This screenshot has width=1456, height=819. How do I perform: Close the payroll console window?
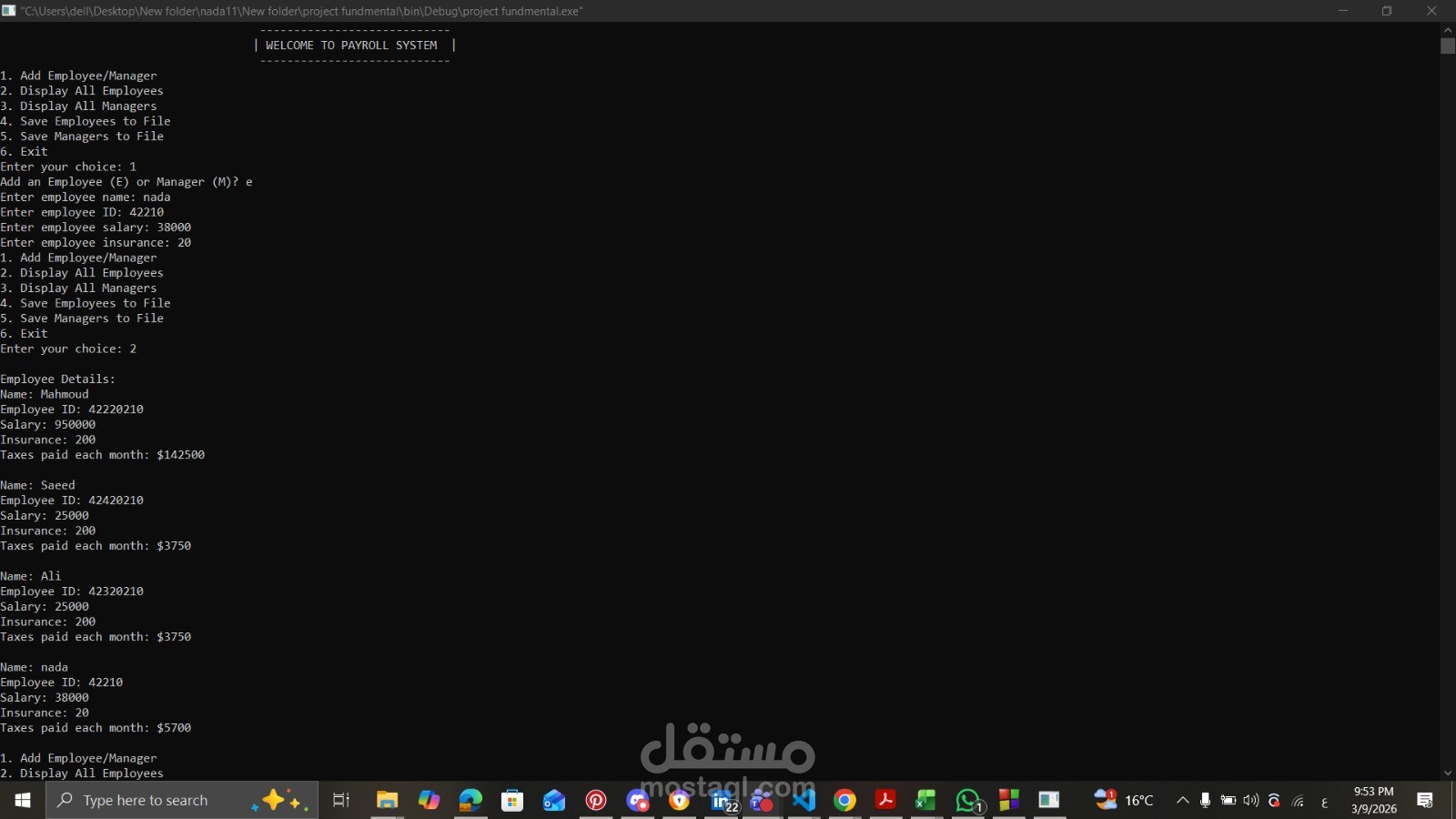pyautogui.click(x=1431, y=11)
